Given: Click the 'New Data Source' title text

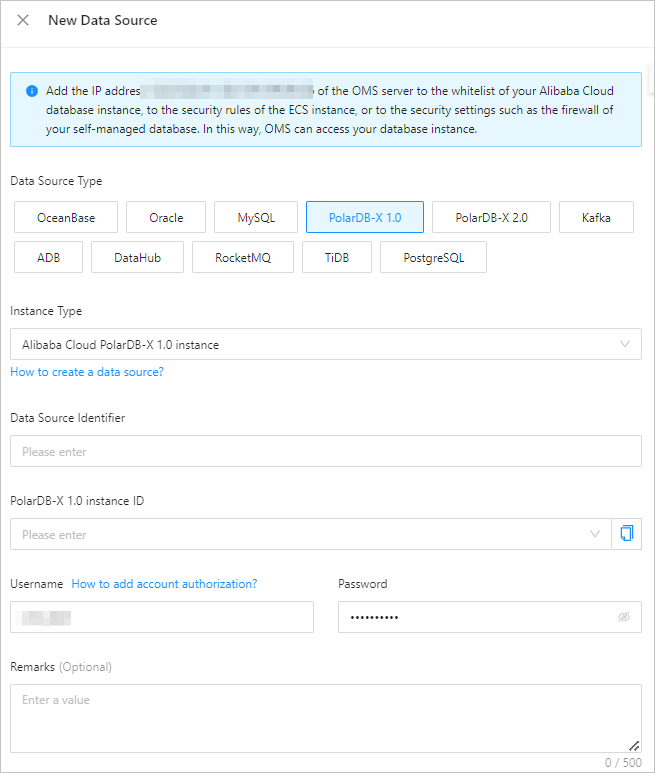Looking at the screenshot, I should (x=103, y=20).
